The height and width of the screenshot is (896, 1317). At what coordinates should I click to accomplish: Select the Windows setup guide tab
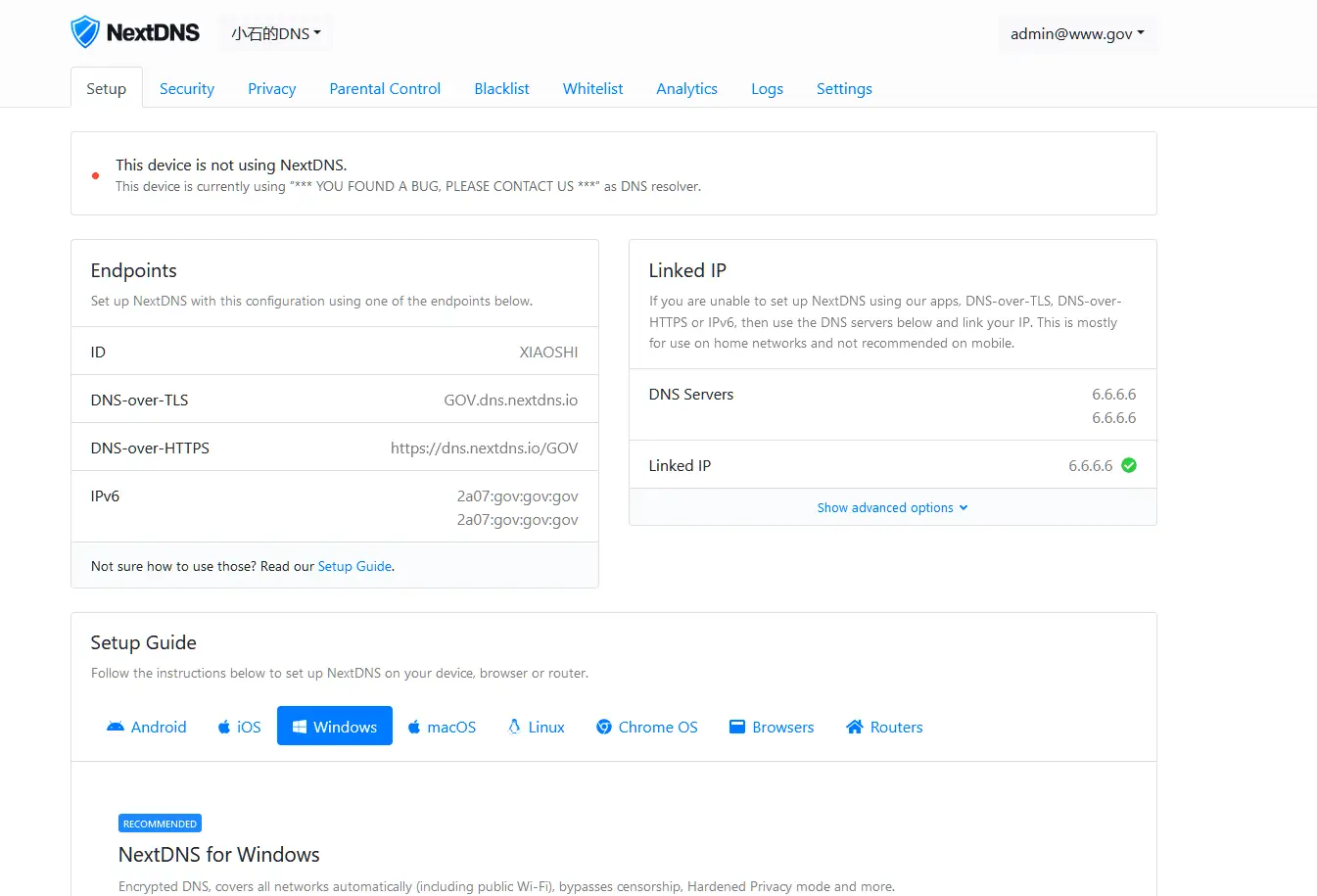coord(335,726)
